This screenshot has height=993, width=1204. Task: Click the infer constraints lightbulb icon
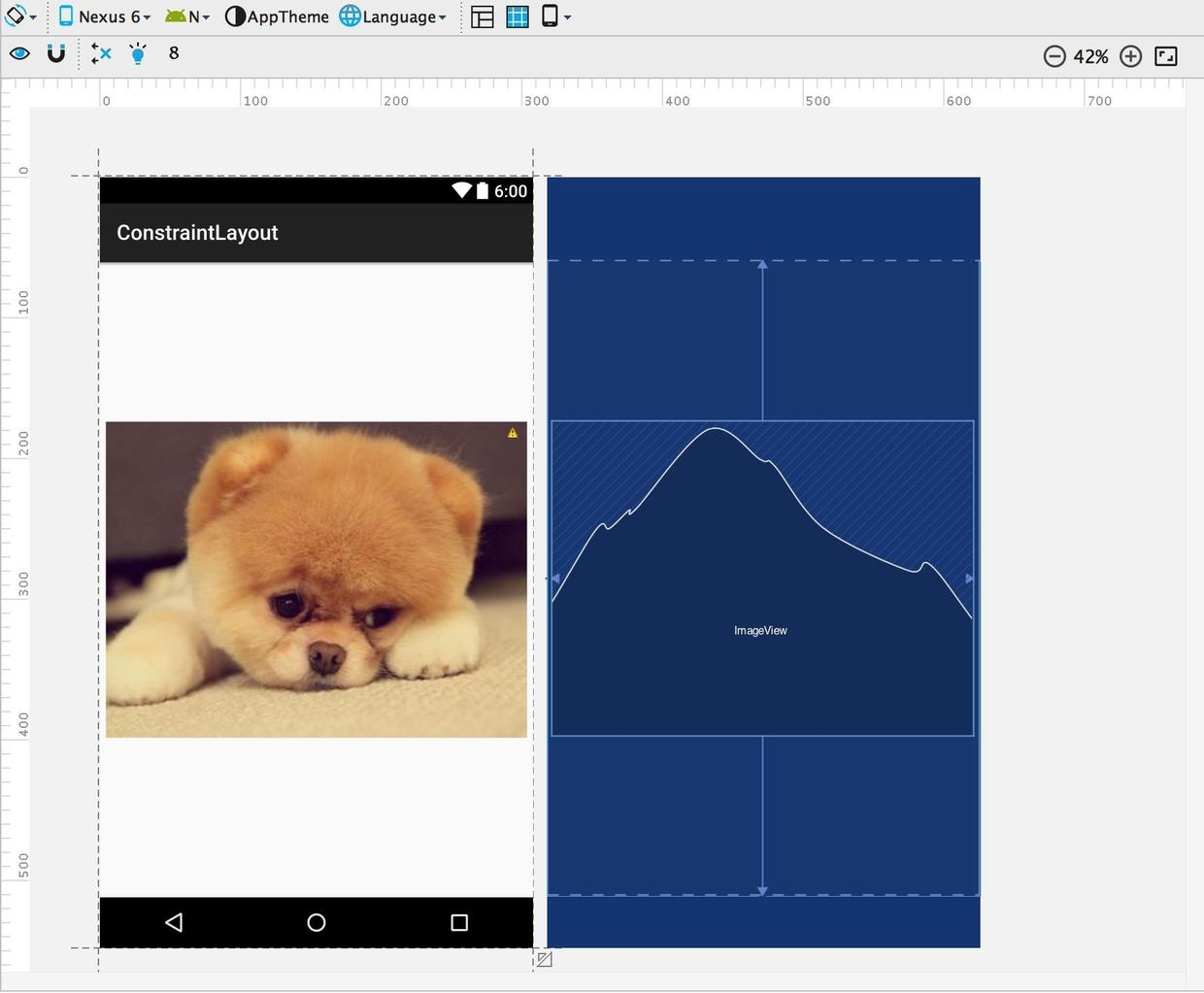tap(138, 54)
